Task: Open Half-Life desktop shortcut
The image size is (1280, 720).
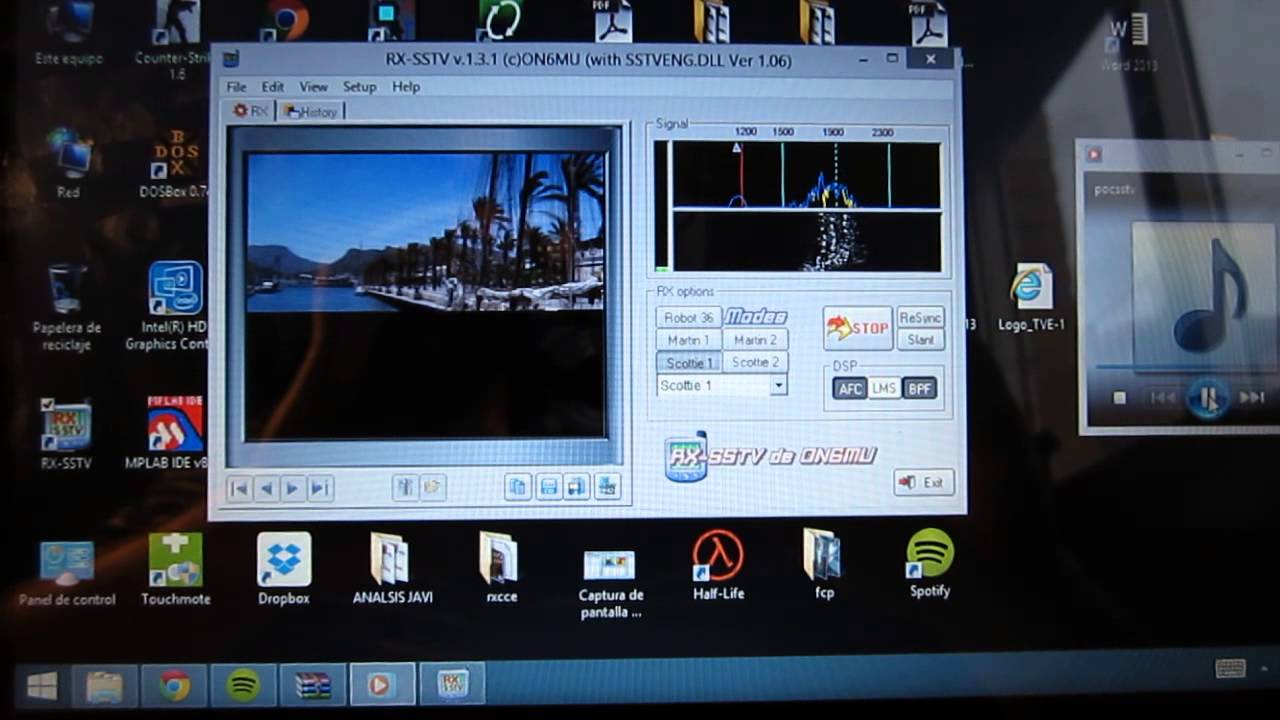Action: point(718,565)
